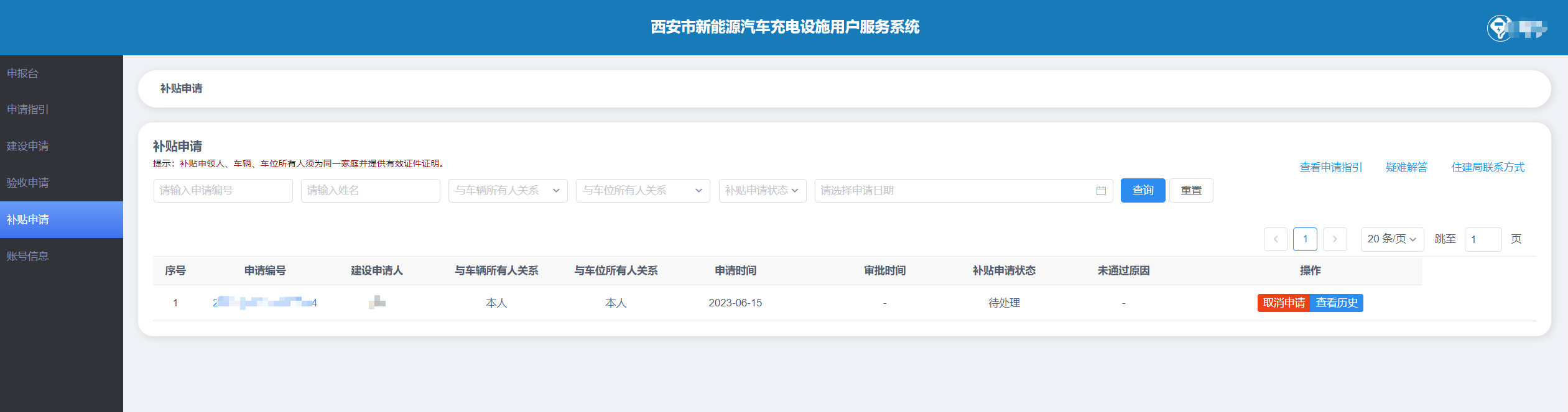
Task: Select 建设申请 from the sidebar
Action: pos(28,146)
